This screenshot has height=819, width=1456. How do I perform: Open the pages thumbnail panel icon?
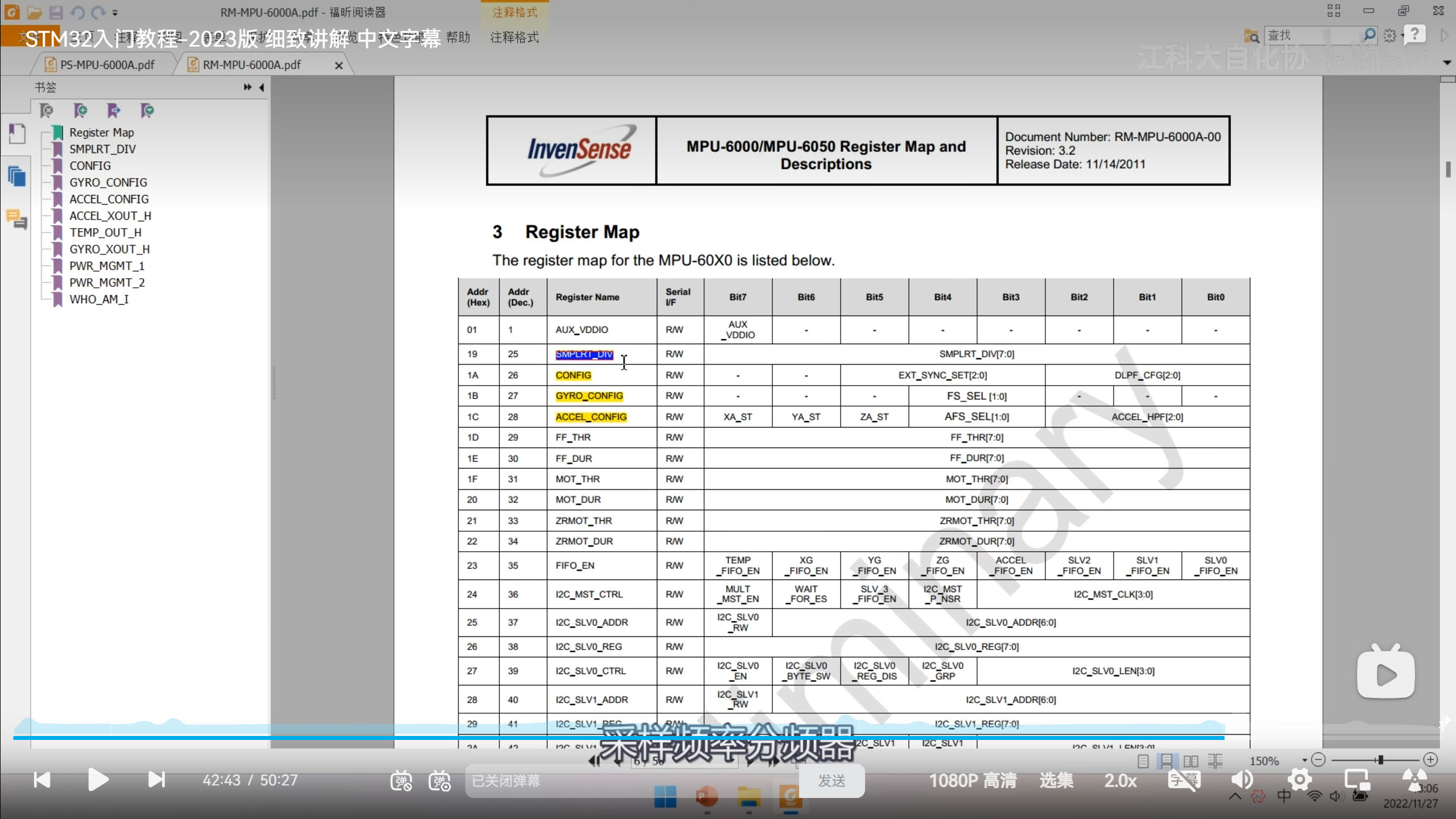tap(17, 176)
